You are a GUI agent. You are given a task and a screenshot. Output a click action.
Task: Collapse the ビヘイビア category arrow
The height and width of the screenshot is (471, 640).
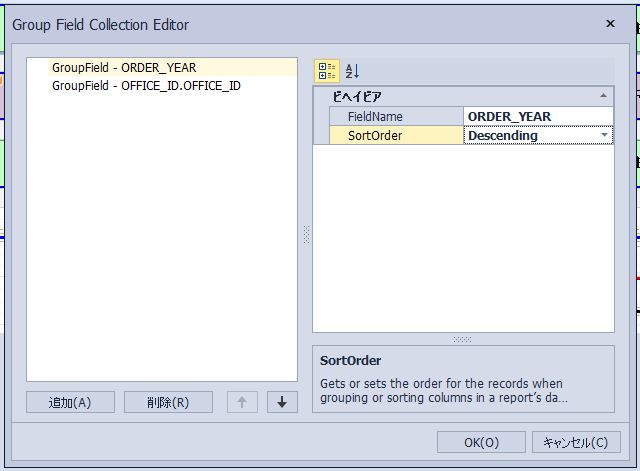pyautogui.click(x=603, y=96)
